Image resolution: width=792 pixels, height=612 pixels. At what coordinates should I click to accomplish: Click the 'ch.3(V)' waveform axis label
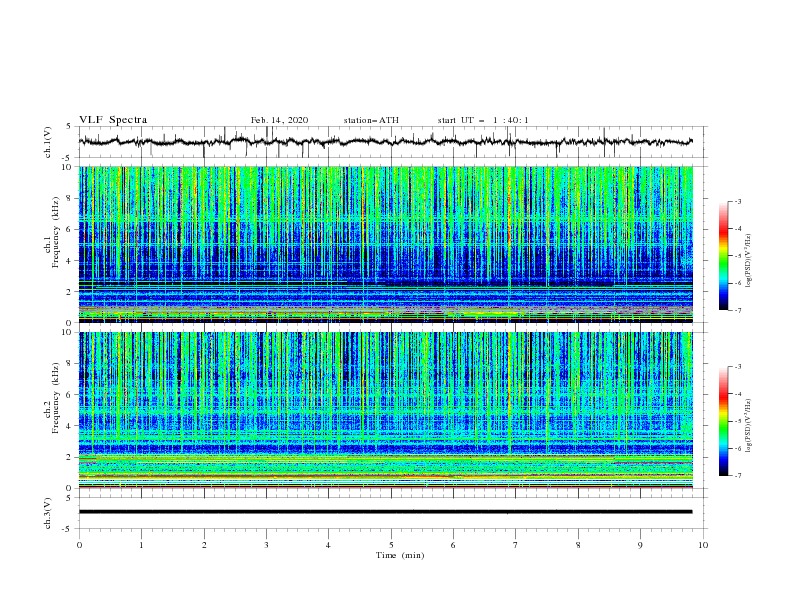[x=48, y=513]
